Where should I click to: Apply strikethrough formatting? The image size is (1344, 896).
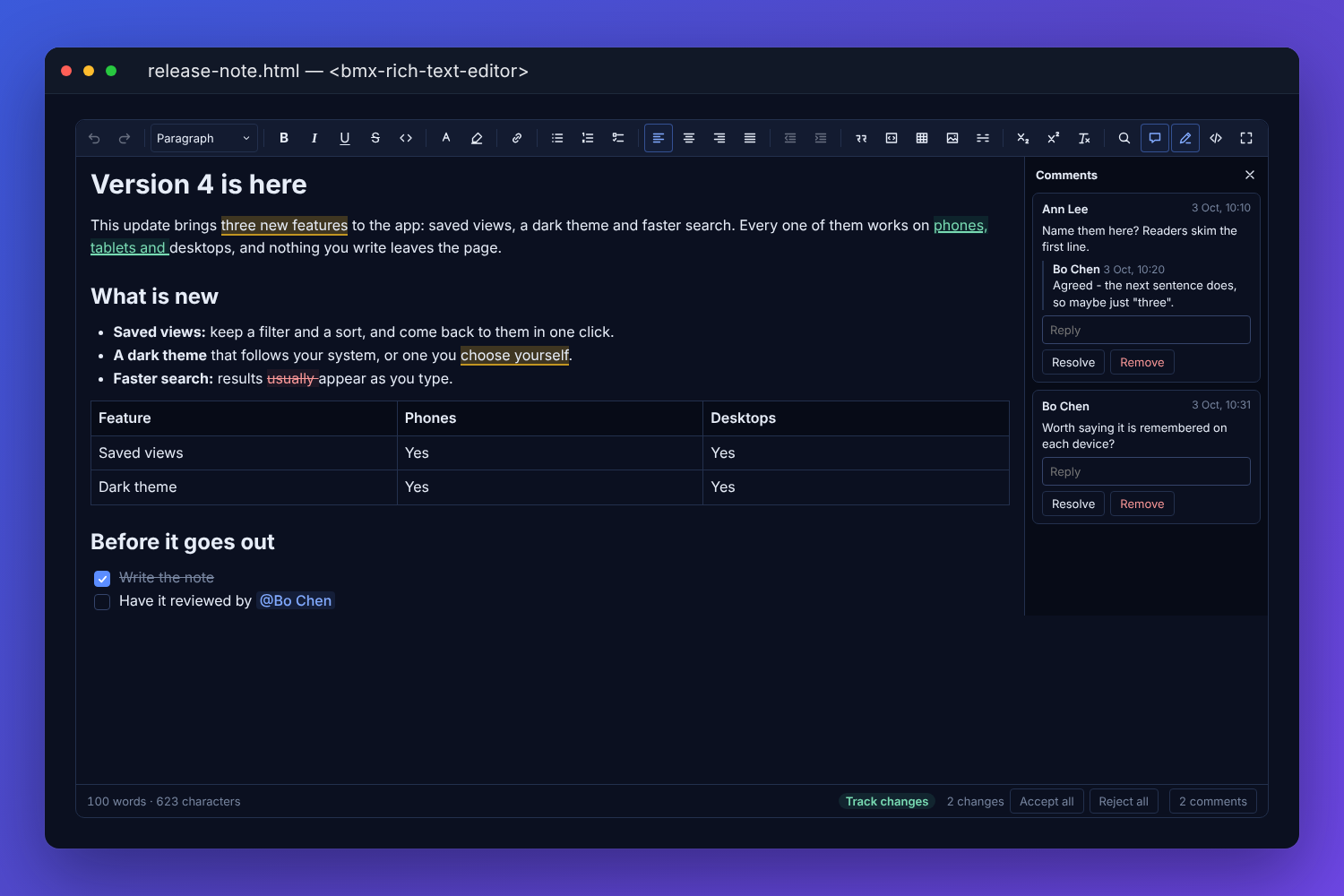[x=375, y=138]
